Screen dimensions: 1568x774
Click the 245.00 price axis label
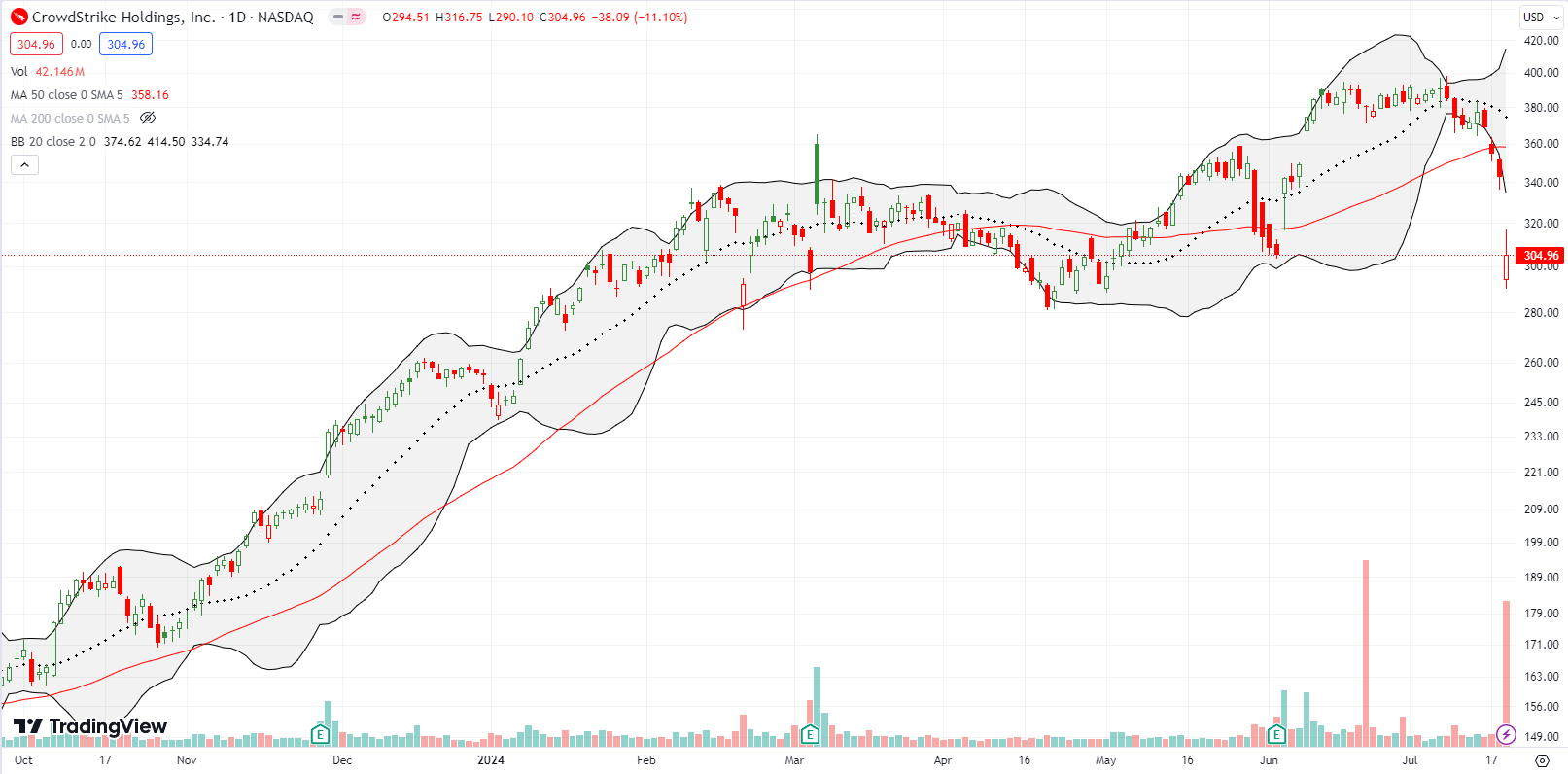pyautogui.click(x=1541, y=403)
